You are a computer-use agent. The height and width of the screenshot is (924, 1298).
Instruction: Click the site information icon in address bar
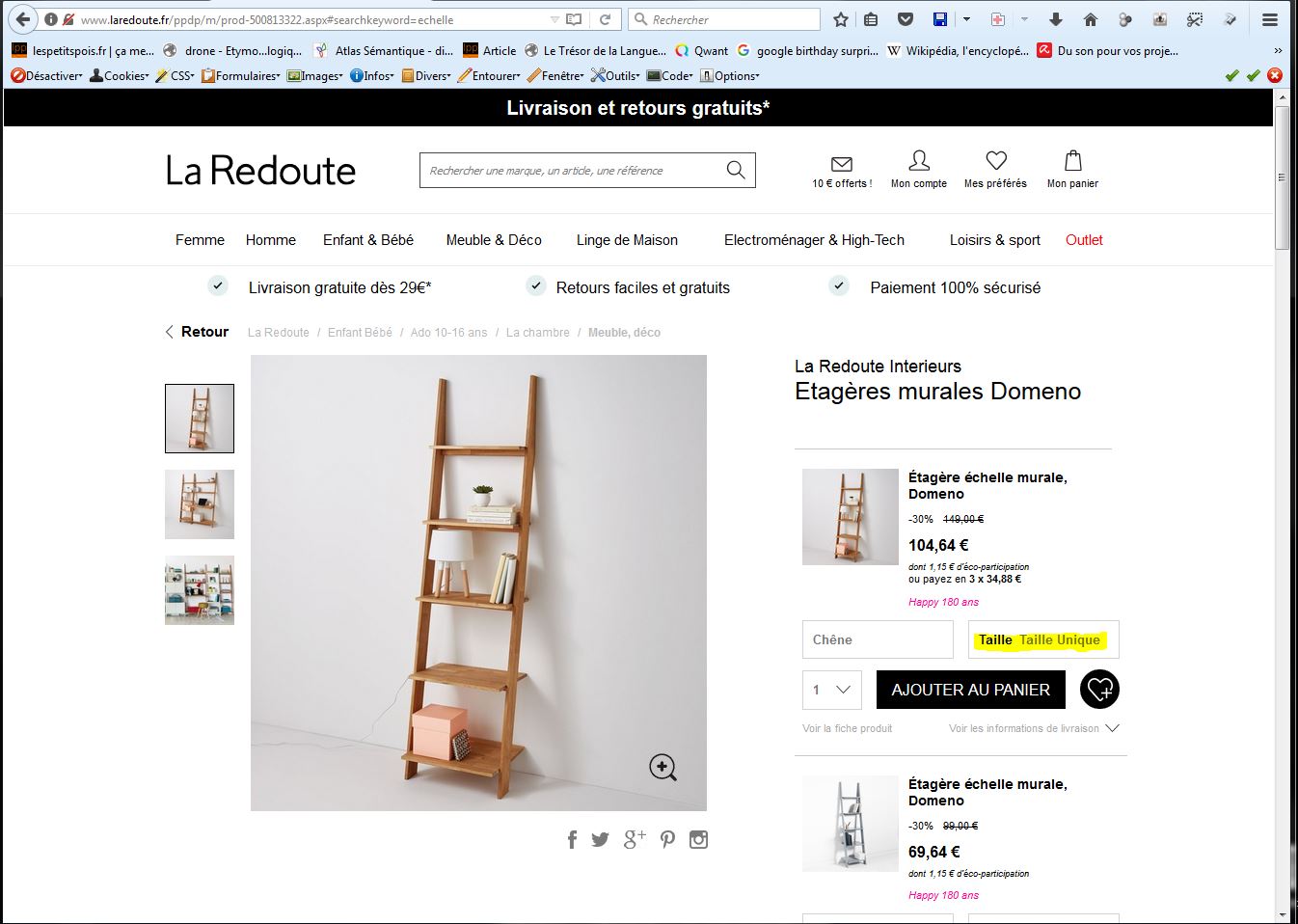50,19
